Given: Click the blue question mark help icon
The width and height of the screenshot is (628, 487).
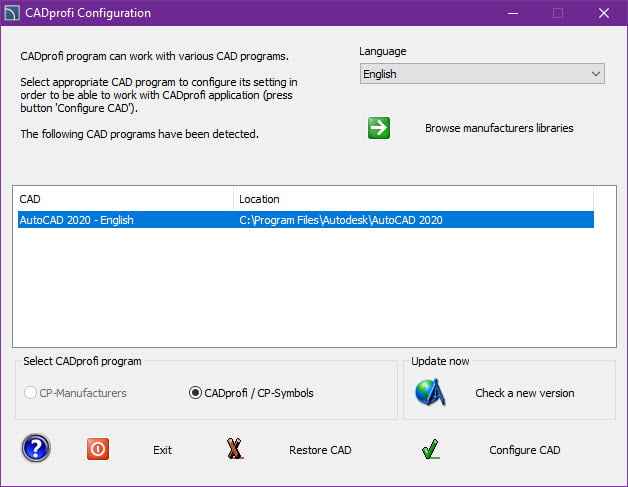Looking at the screenshot, I should point(36,448).
